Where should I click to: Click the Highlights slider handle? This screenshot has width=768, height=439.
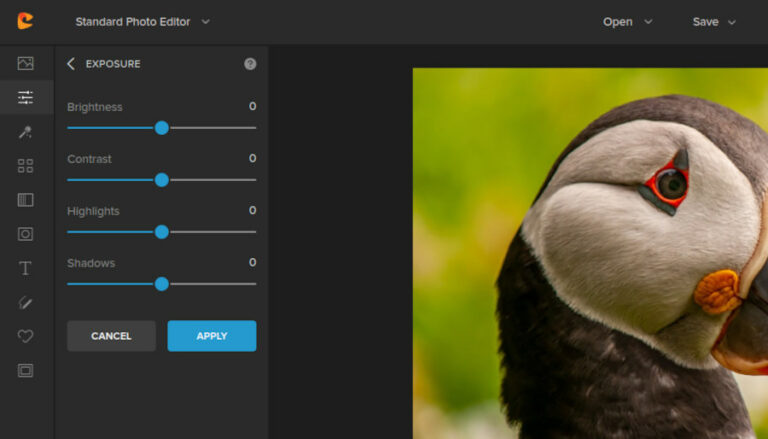point(162,232)
